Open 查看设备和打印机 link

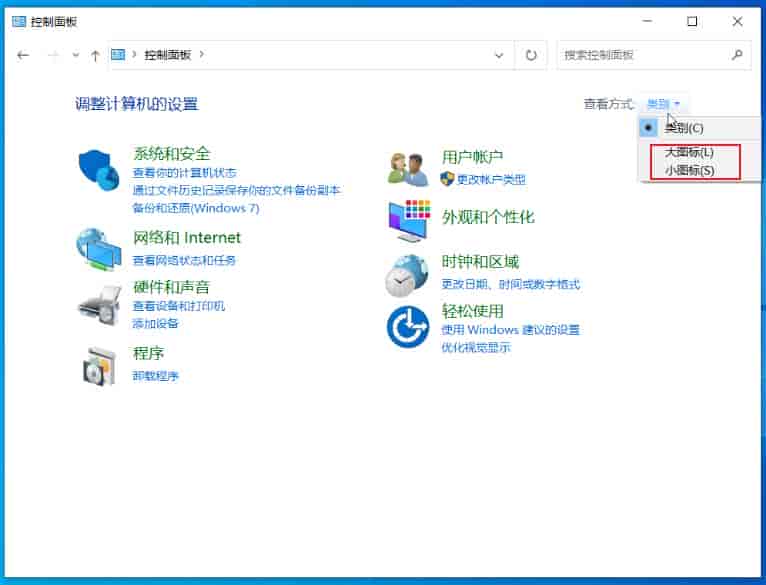[179, 306]
